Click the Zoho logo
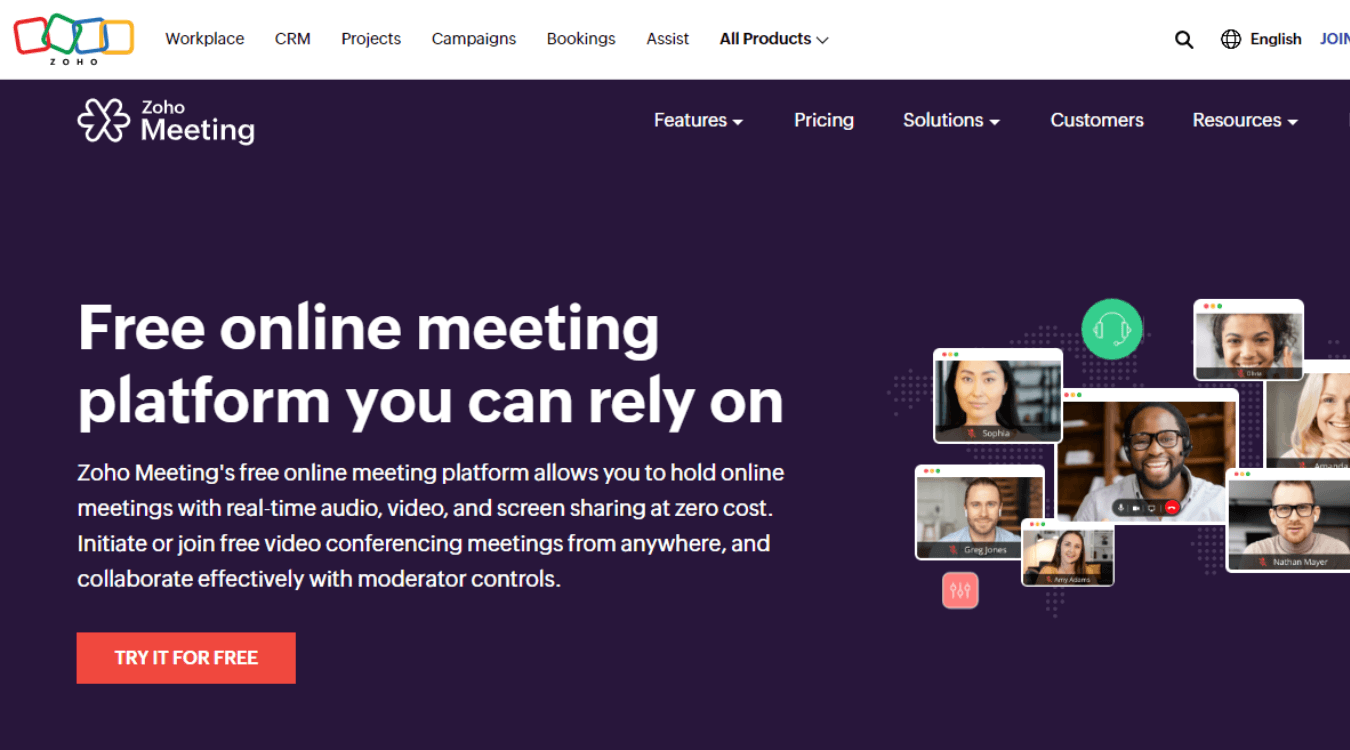Image resolution: width=1350 pixels, height=750 pixels. coord(73,39)
